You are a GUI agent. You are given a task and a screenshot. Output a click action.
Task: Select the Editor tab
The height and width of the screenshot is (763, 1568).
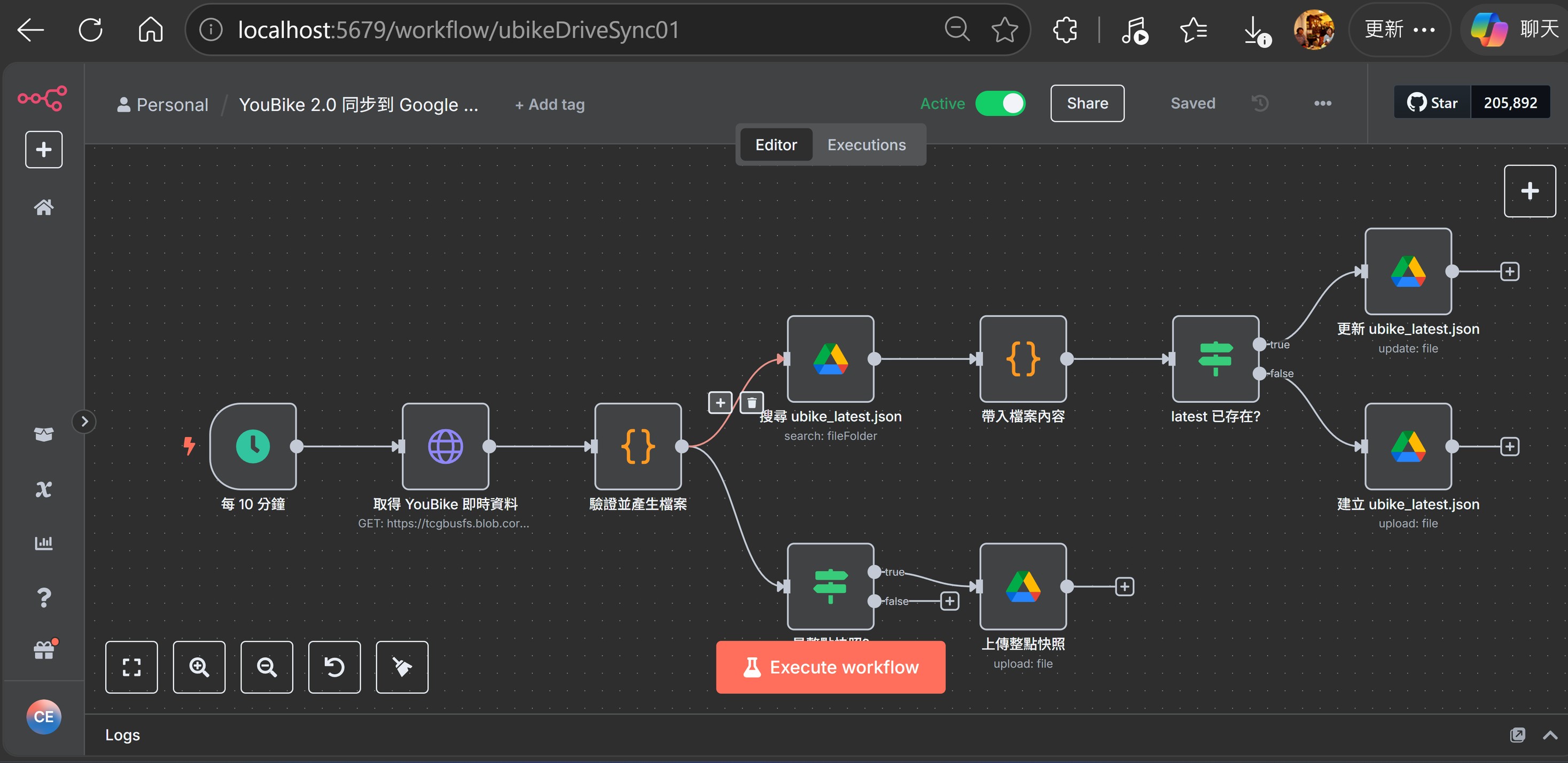tap(776, 145)
